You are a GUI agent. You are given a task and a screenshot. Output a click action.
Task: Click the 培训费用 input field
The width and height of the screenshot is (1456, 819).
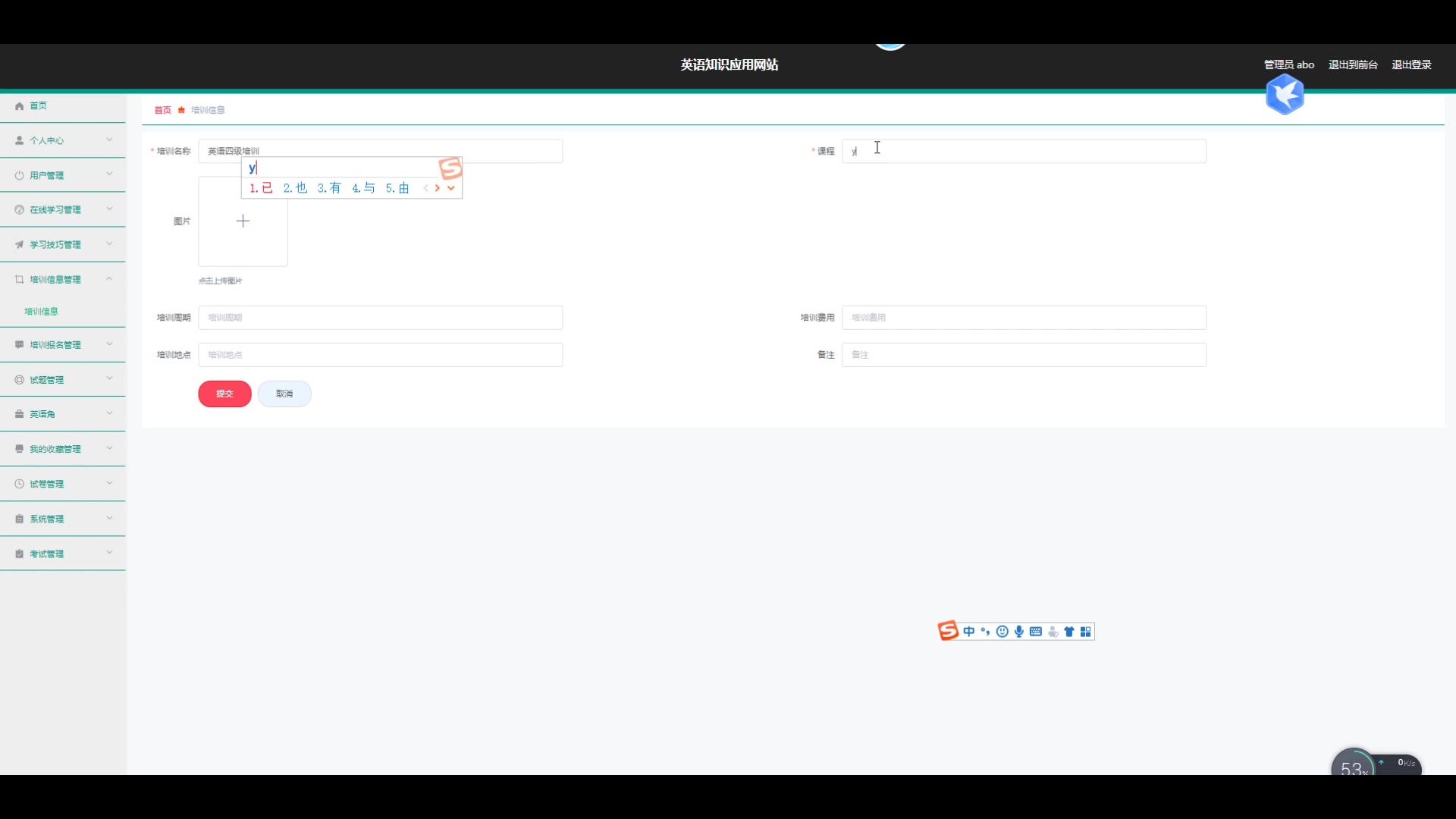pyautogui.click(x=1023, y=318)
